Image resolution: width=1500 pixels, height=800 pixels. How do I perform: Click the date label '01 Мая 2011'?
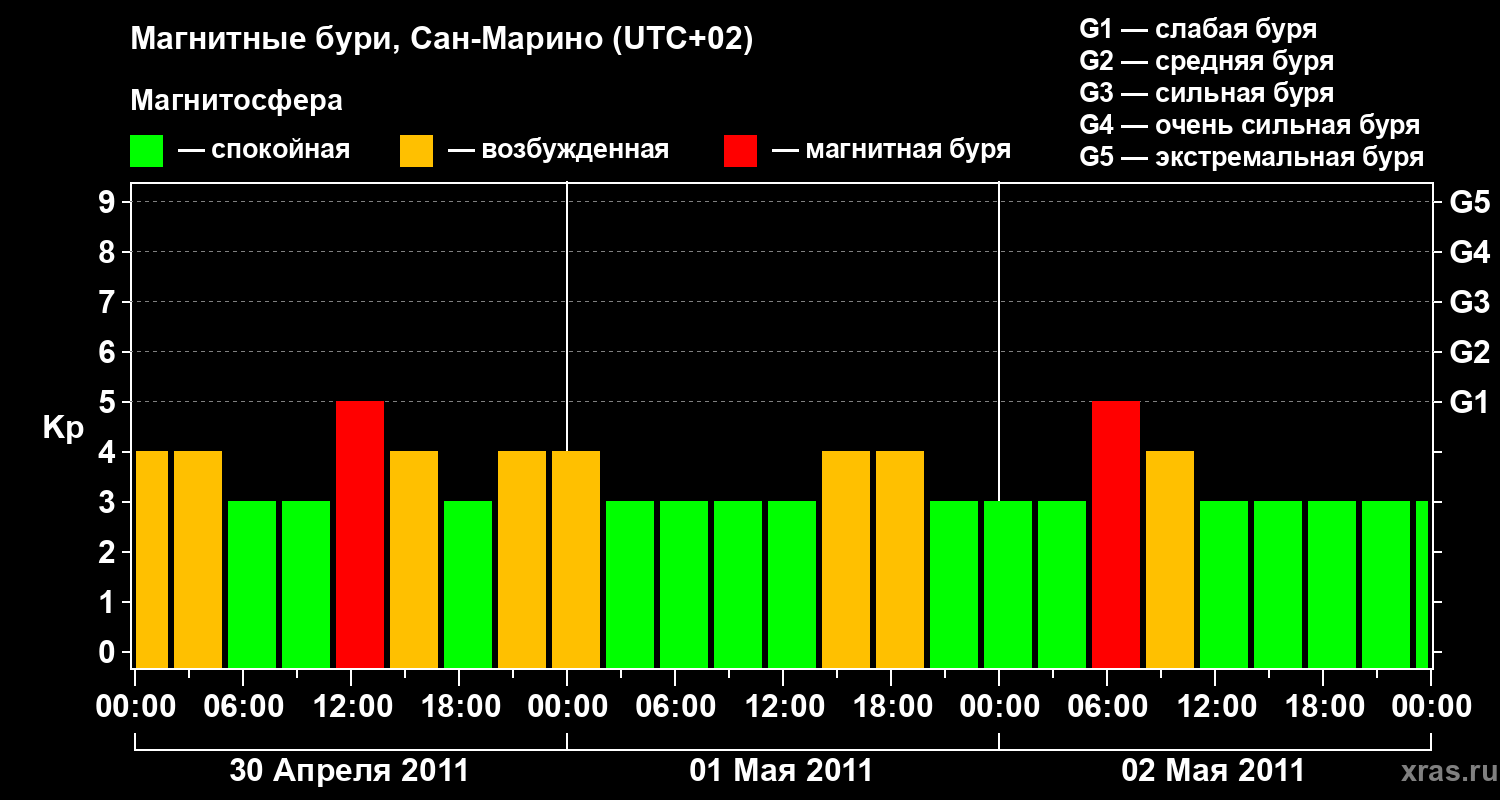781,771
